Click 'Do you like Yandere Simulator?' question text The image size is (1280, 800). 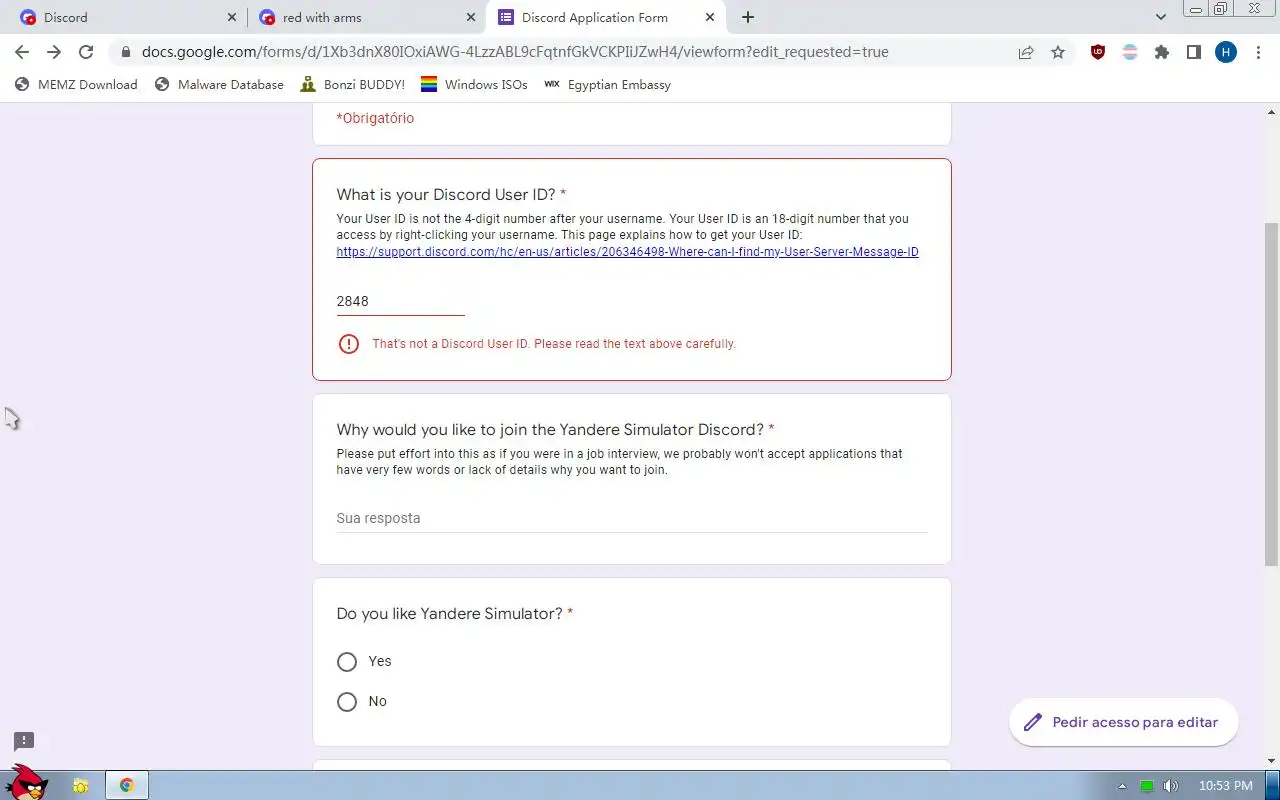tap(449, 613)
